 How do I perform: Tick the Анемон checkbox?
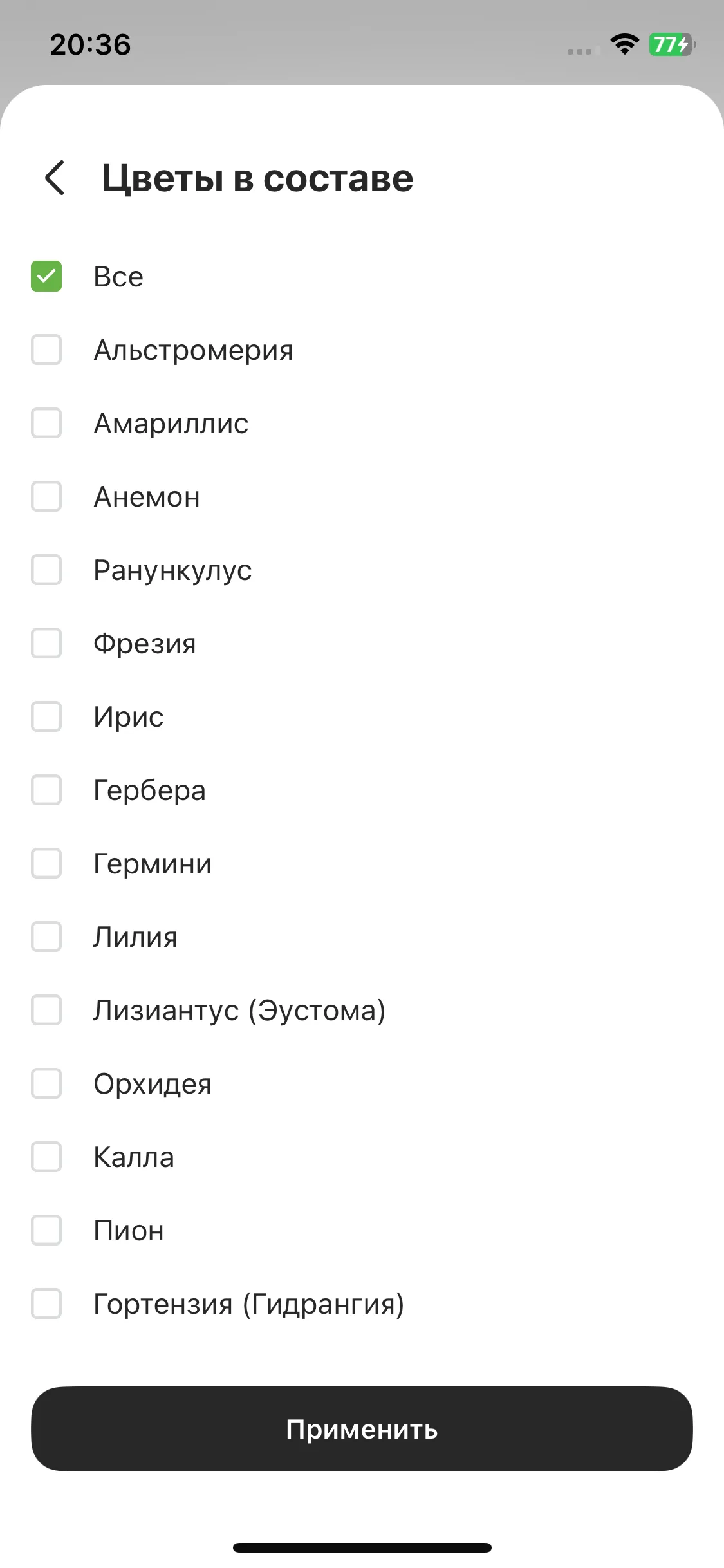[46, 496]
